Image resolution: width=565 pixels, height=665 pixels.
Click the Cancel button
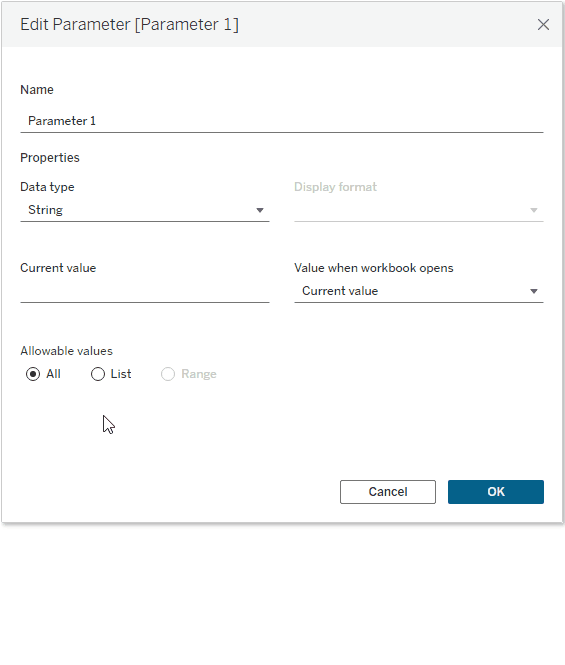pyautogui.click(x=388, y=492)
